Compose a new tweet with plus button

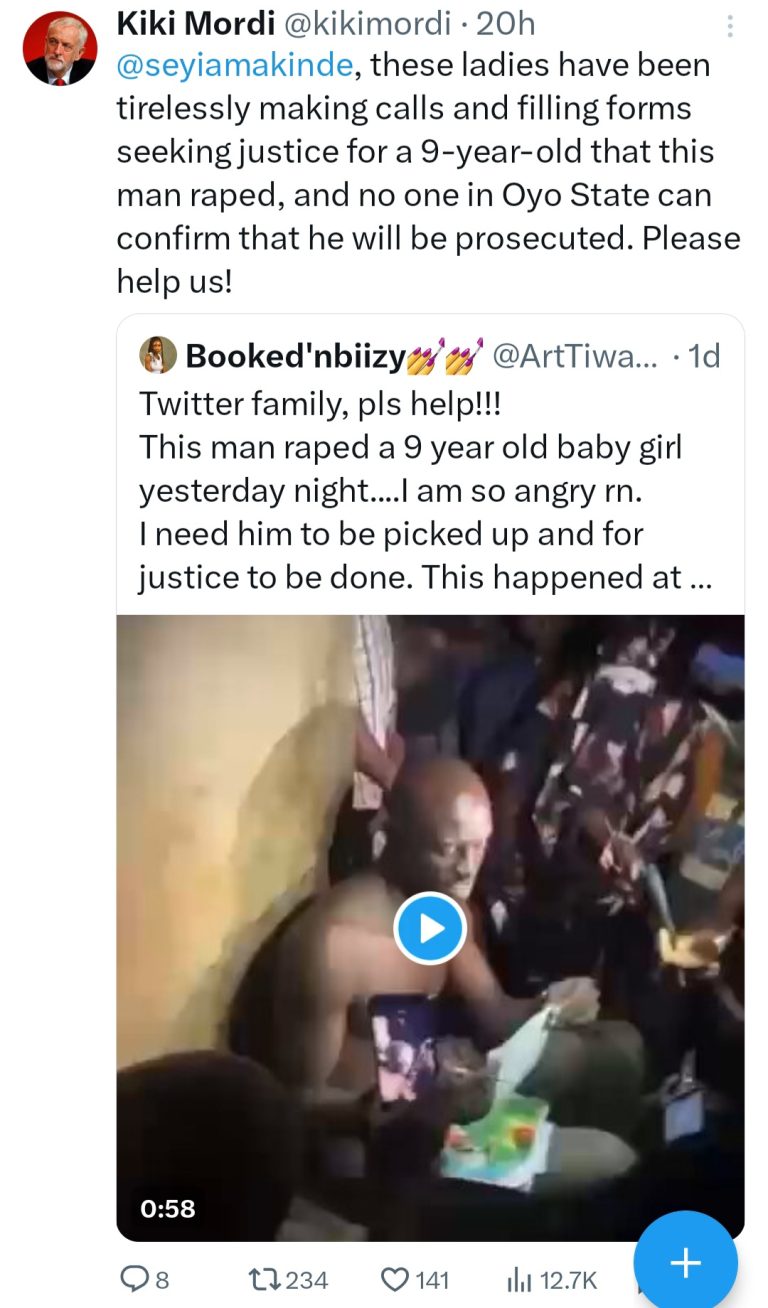(x=685, y=1264)
